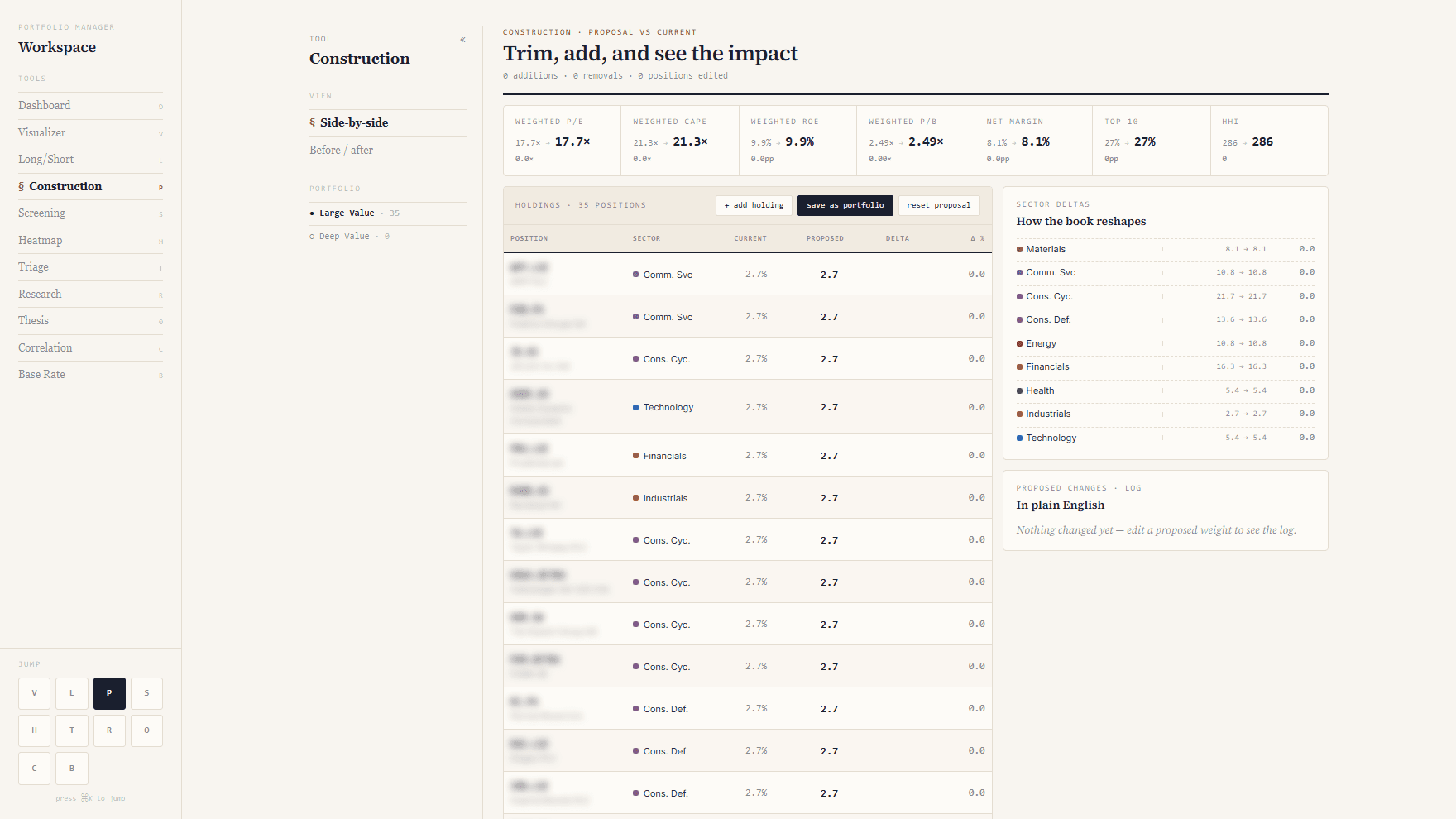The width and height of the screenshot is (1456, 819).
Task: Go to Long/Short tool
Action: [90, 160]
